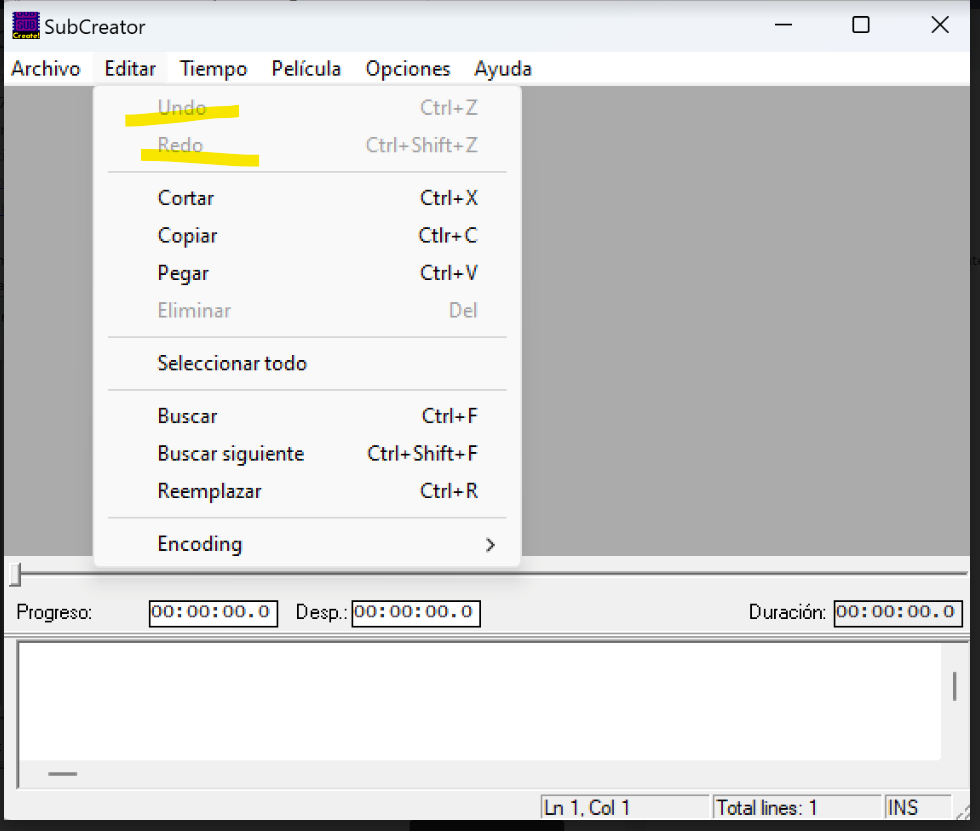
Task: Choose Seleccionar todo in the edit menu
Action: [x=231, y=363]
